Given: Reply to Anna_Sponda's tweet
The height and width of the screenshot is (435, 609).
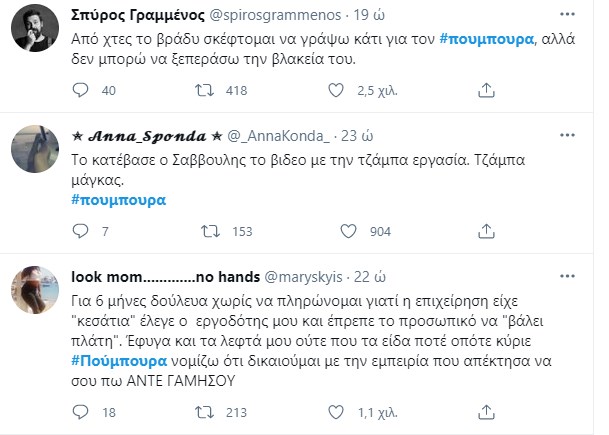Looking at the screenshot, I should tap(84, 232).
